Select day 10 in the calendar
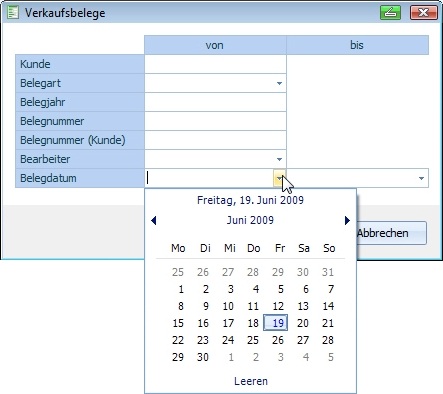 [x=228, y=306]
